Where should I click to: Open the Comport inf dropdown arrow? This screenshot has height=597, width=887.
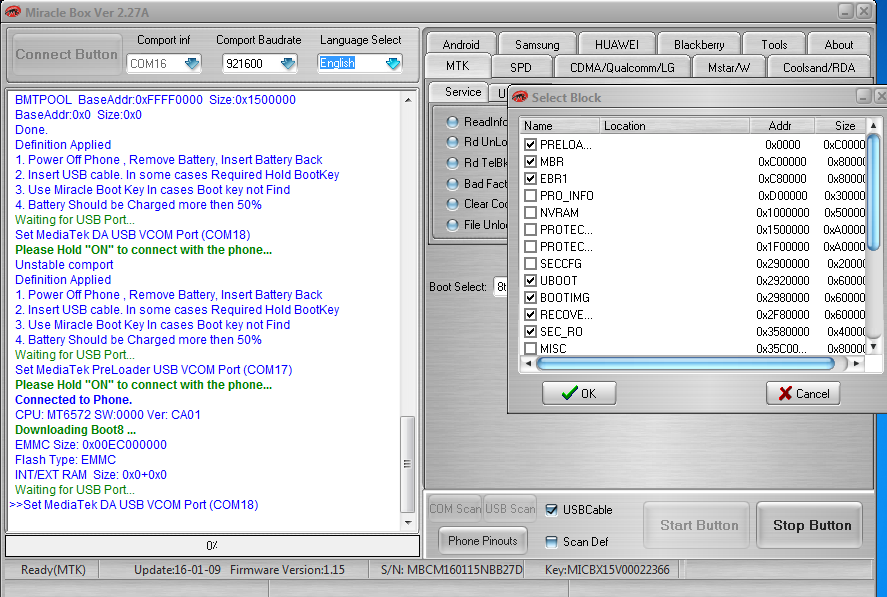click(x=192, y=63)
